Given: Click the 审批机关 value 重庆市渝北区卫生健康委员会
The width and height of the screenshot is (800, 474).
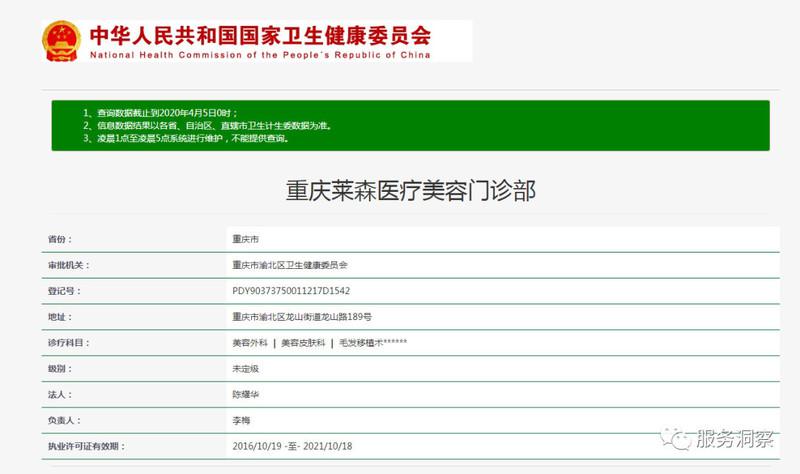Looking at the screenshot, I should click(289, 266).
